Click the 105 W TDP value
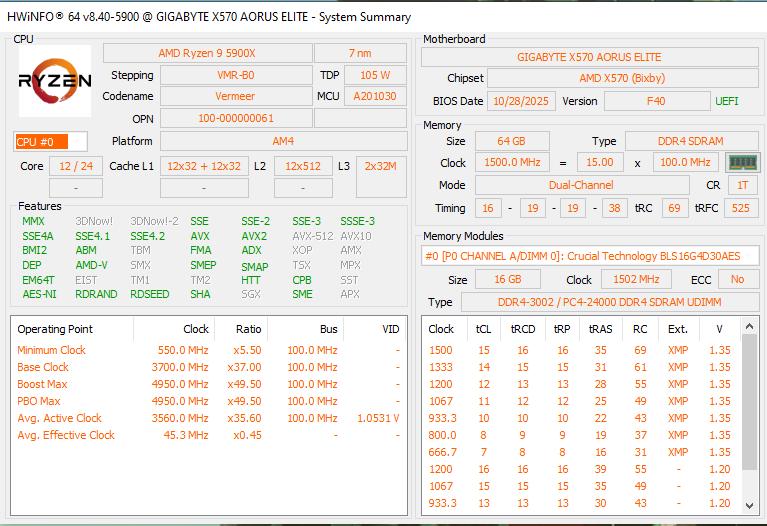The height and width of the screenshot is (526, 767). [x=375, y=75]
